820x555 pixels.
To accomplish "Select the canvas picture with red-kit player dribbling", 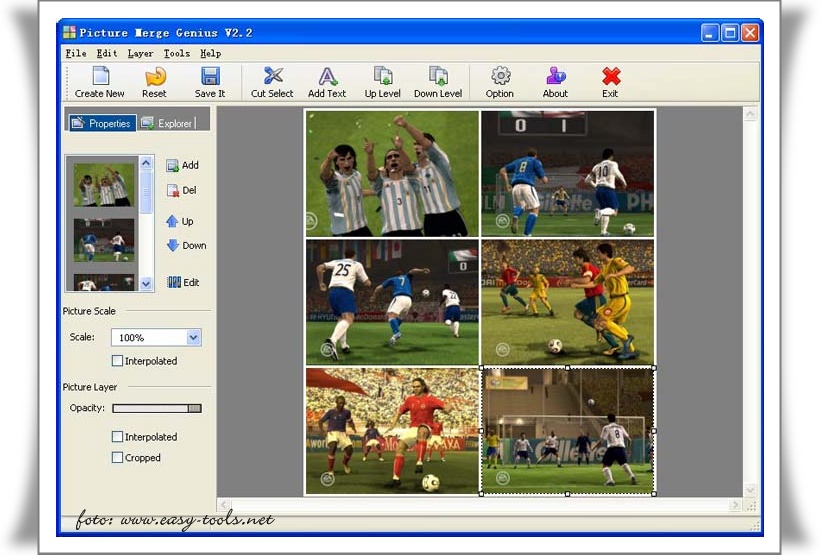I will coord(392,431).
